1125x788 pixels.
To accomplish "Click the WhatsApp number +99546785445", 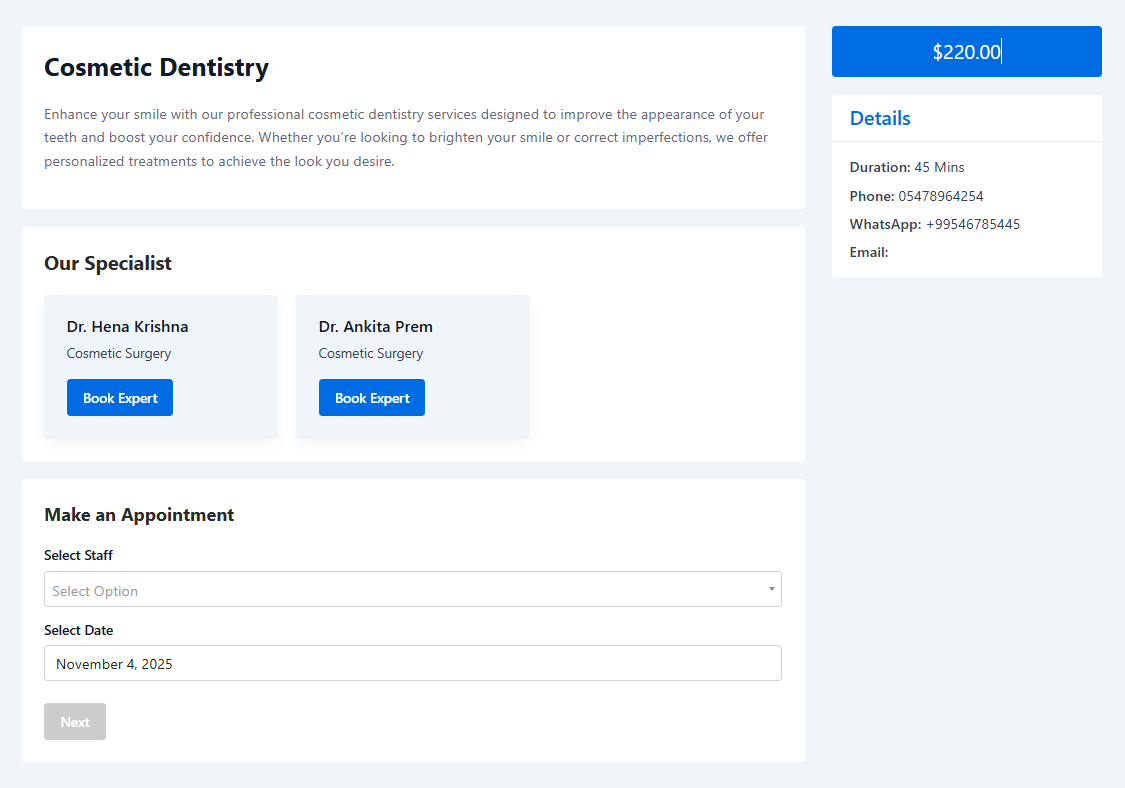I will point(973,224).
